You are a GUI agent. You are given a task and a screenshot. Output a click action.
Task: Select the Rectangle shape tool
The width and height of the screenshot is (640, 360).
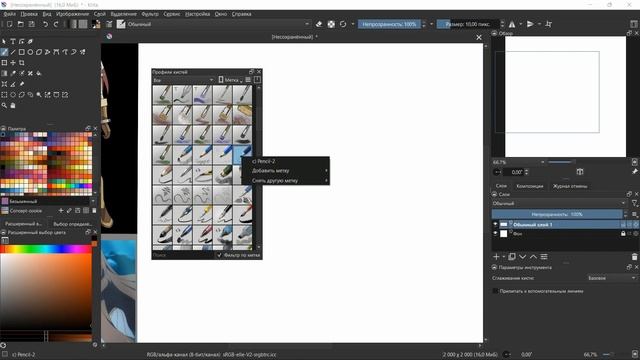click(x=21, y=52)
